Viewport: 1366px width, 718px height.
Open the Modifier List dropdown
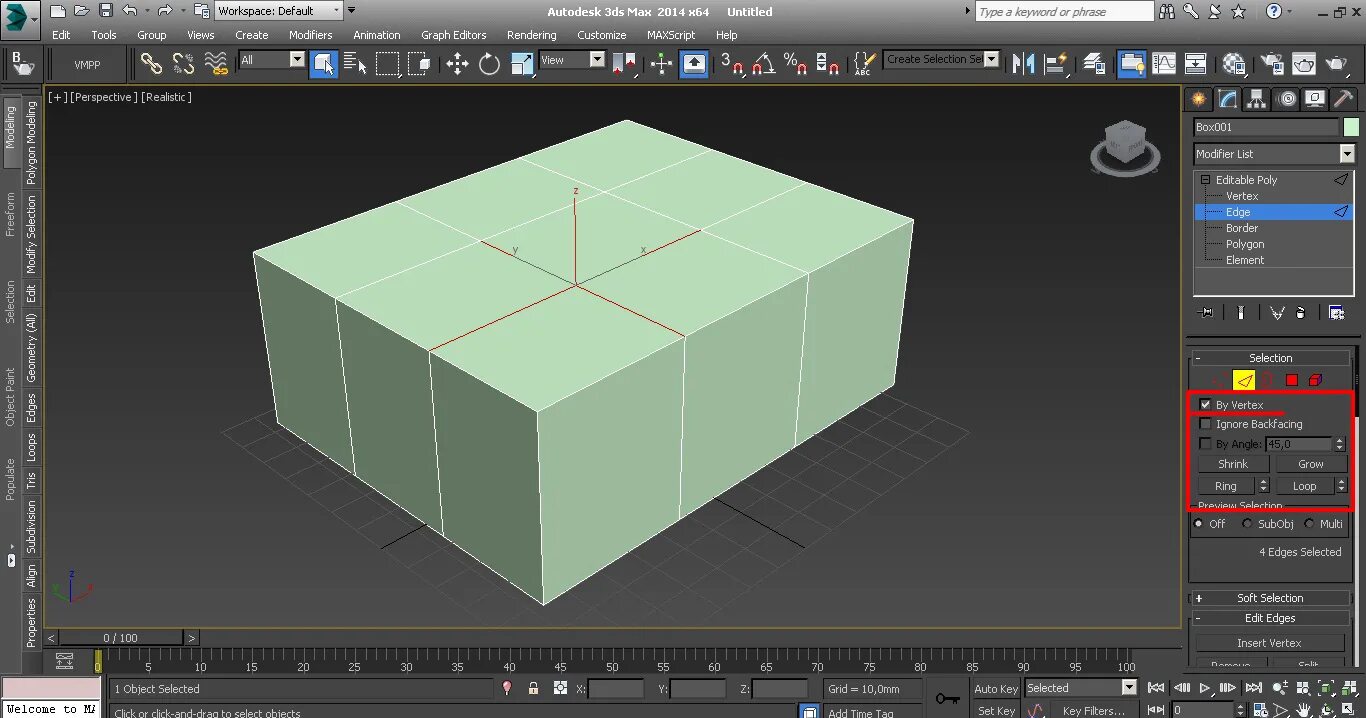(1274, 154)
